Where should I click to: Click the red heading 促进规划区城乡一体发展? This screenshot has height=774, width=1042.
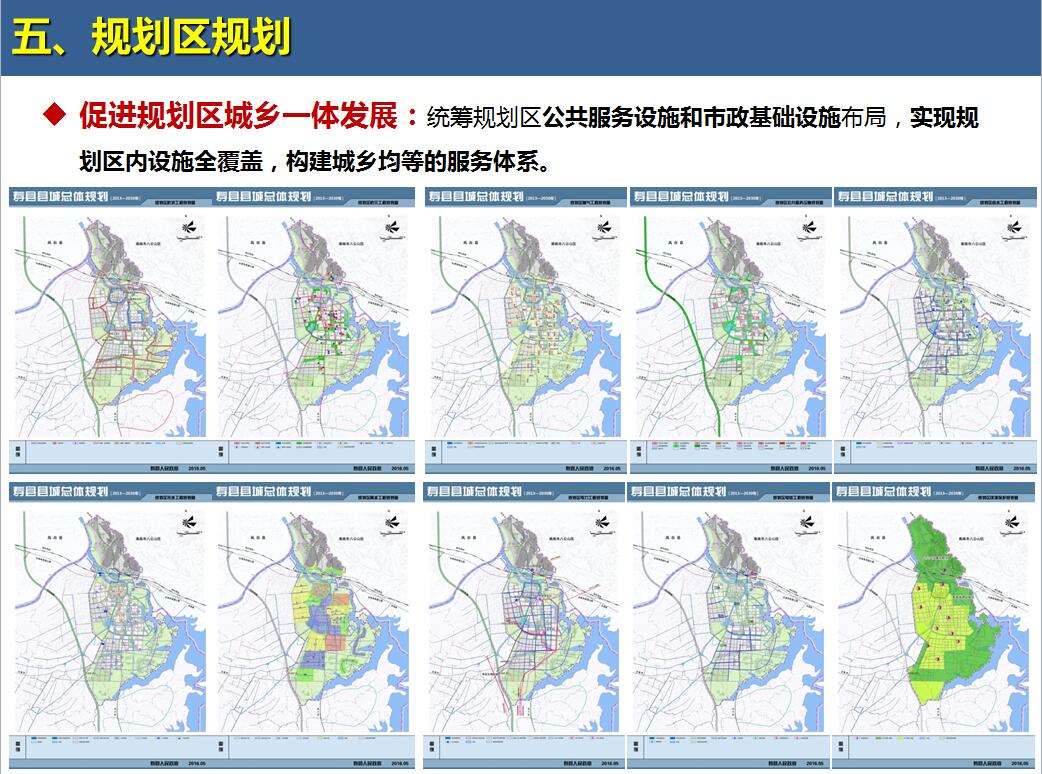(238, 117)
